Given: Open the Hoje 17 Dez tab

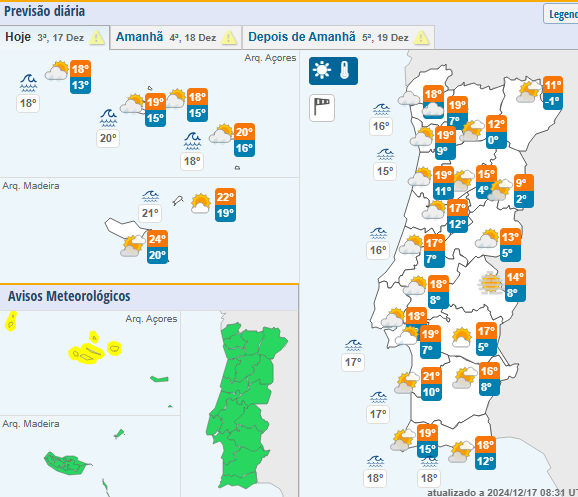Looking at the screenshot, I should tap(55, 37).
